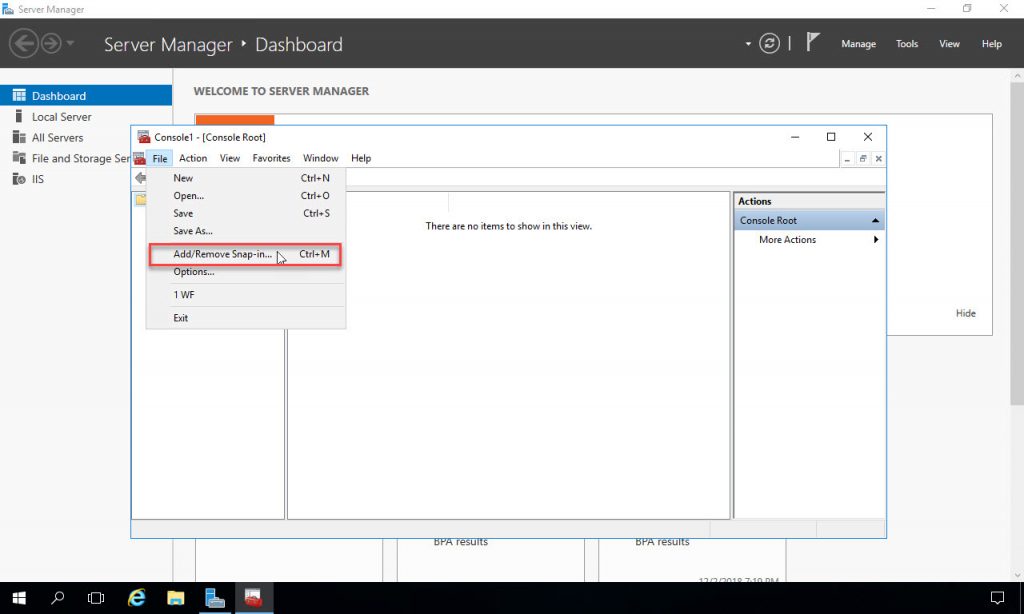Open File Explorer from the taskbar

pos(176,597)
